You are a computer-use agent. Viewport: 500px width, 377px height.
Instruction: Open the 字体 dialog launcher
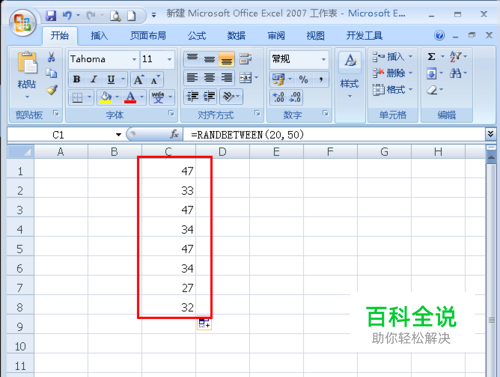[171, 113]
